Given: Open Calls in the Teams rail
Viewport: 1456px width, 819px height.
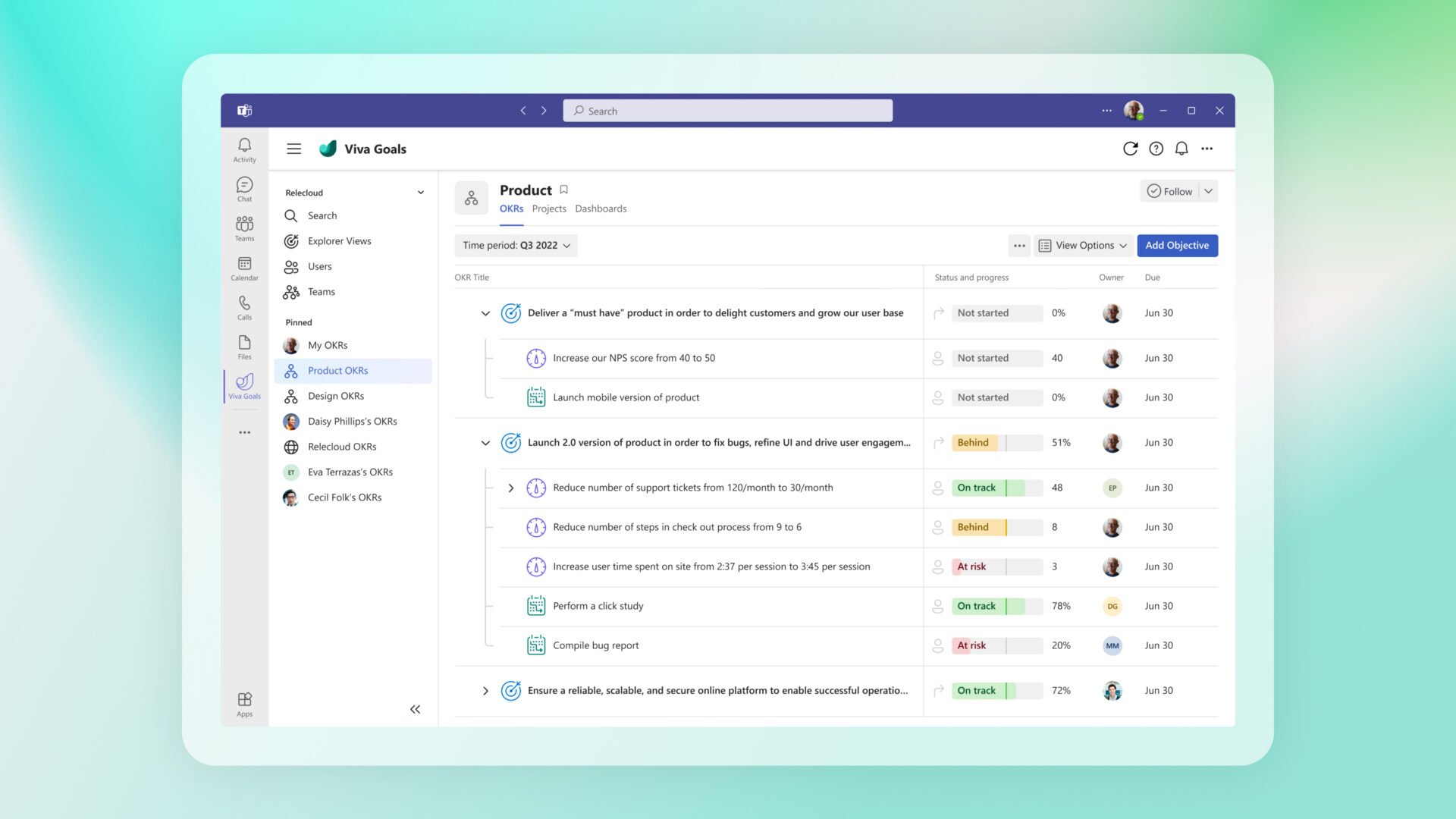Looking at the screenshot, I should pyautogui.click(x=244, y=307).
